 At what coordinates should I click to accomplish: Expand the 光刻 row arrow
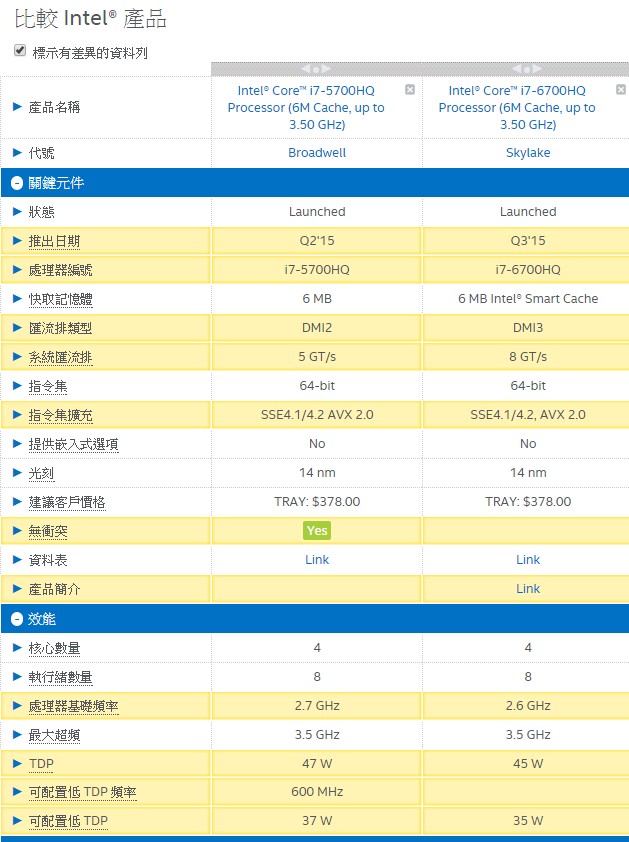pos(17,473)
